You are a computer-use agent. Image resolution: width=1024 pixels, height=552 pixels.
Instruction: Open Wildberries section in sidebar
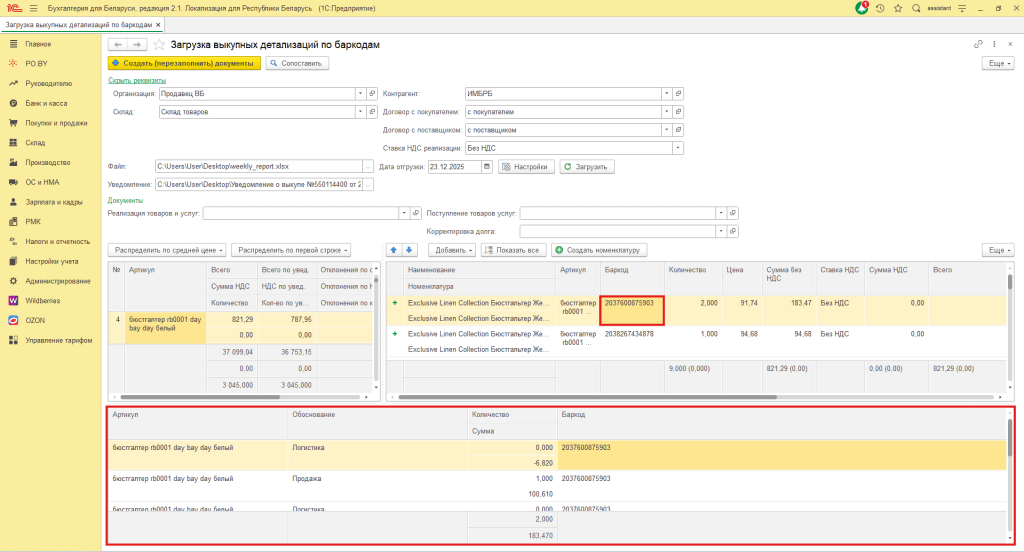pyautogui.click(x=47, y=300)
